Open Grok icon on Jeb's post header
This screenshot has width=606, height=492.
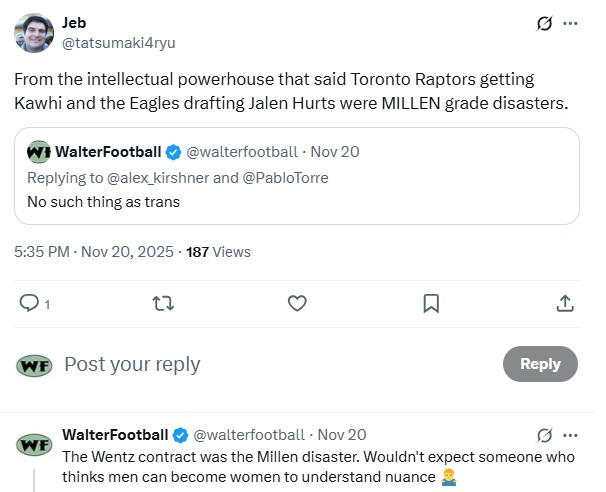545,24
